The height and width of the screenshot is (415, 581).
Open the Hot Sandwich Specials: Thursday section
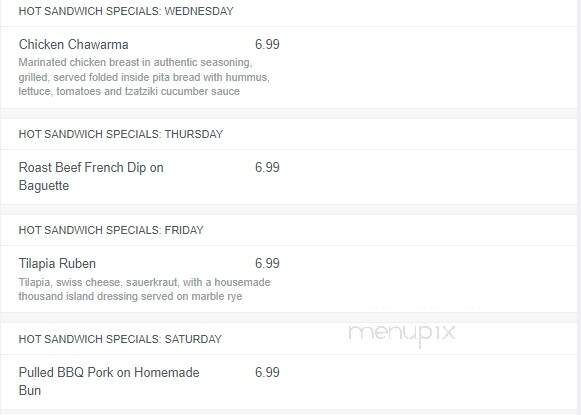121,134
